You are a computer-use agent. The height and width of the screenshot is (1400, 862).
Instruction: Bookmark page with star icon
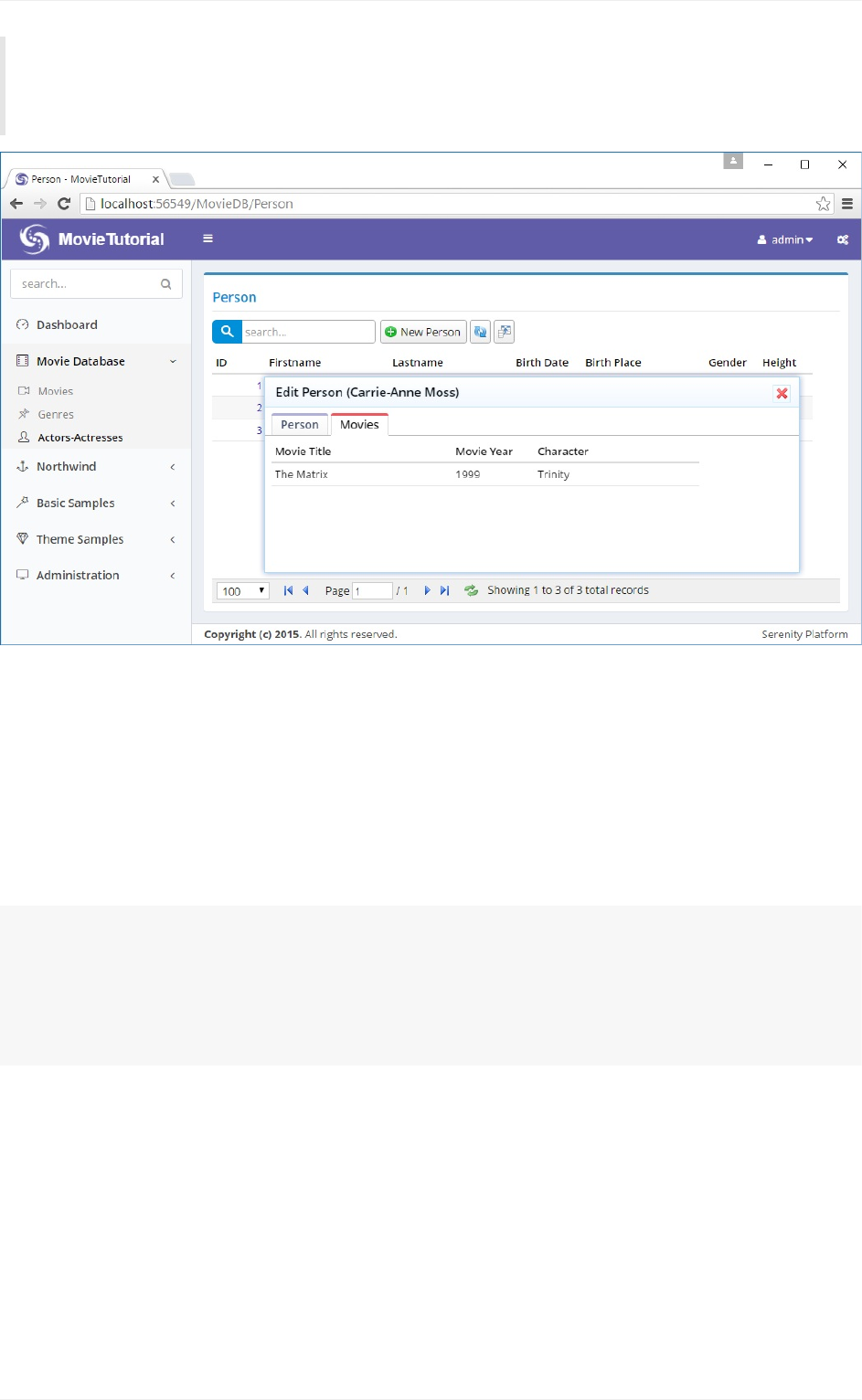point(823,204)
